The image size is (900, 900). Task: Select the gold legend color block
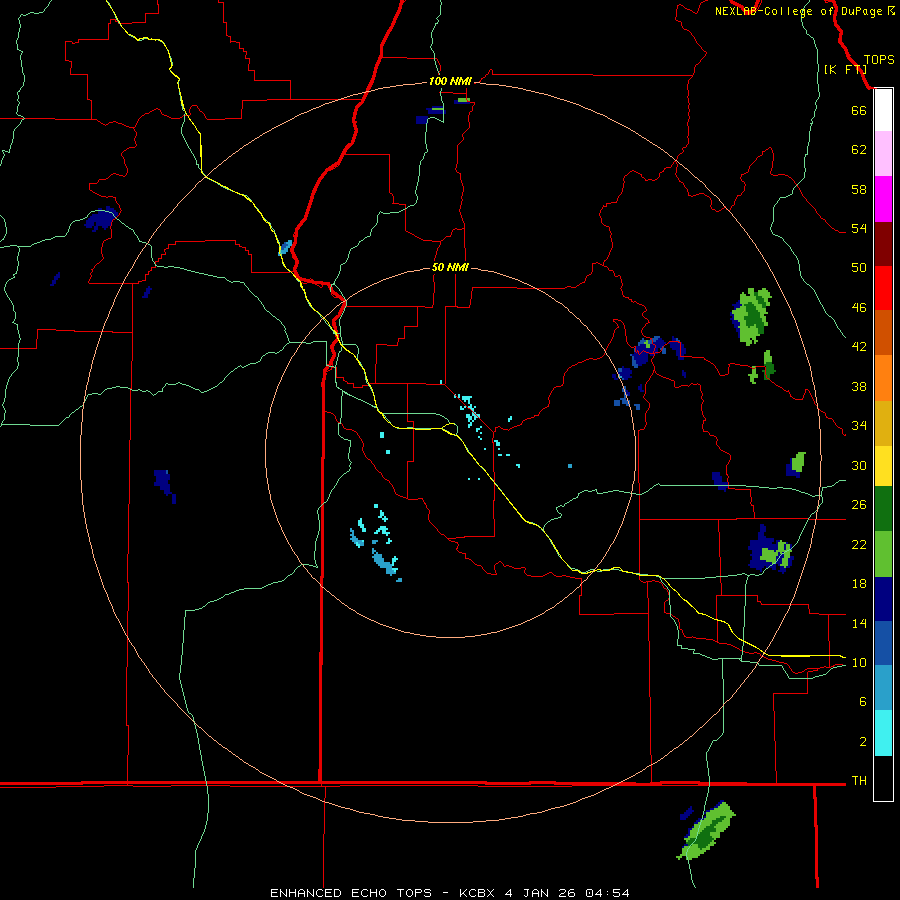pyautogui.click(x=883, y=424)
